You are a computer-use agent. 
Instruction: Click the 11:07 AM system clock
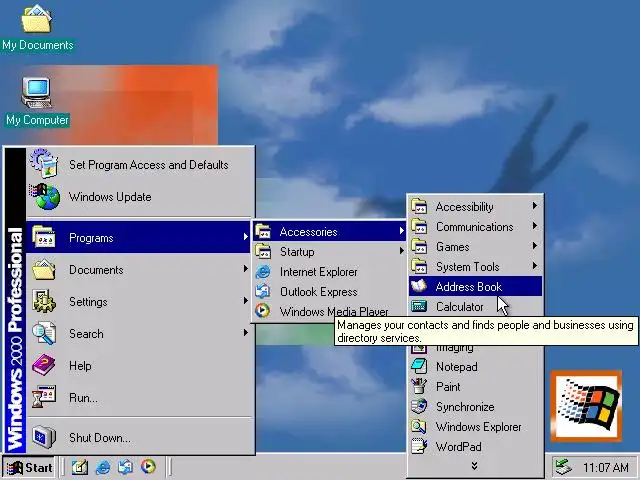(x=606, y=467)
